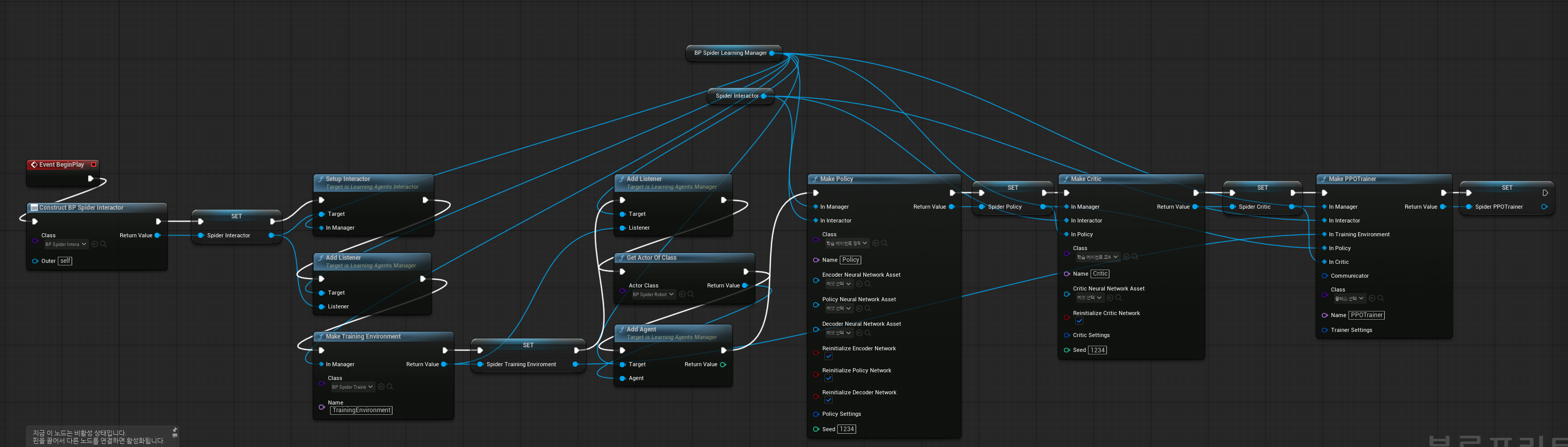The height and width of the screenshot is (447, 1568).
Task: Select the Make Critic node title
Action: [1086, 180]
